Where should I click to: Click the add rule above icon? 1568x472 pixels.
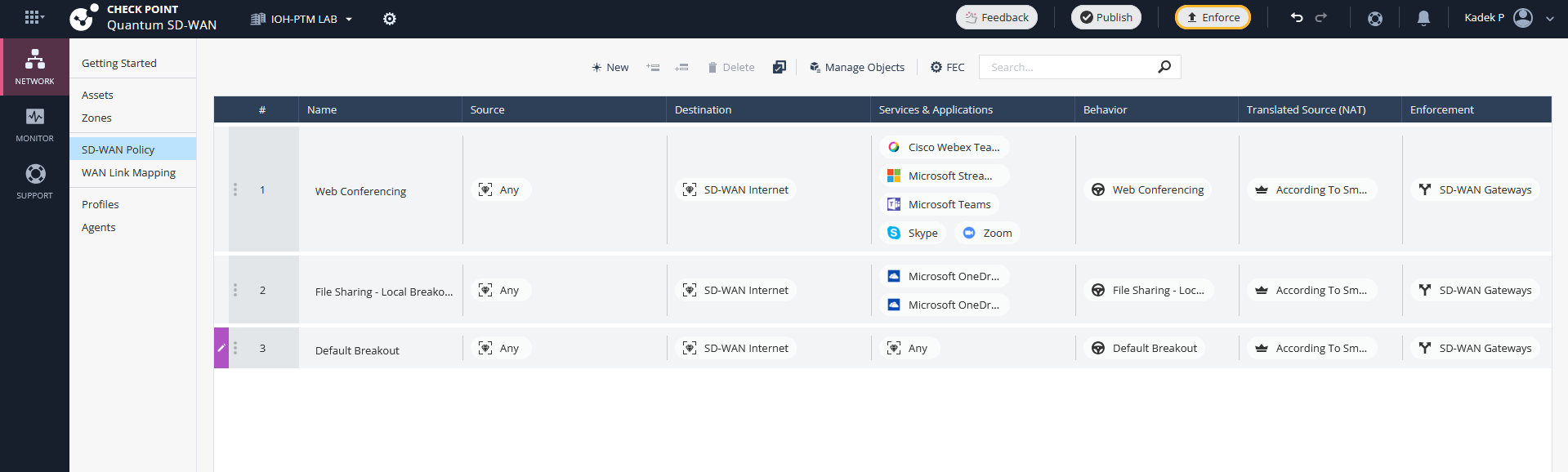click(x=653, y=68)
